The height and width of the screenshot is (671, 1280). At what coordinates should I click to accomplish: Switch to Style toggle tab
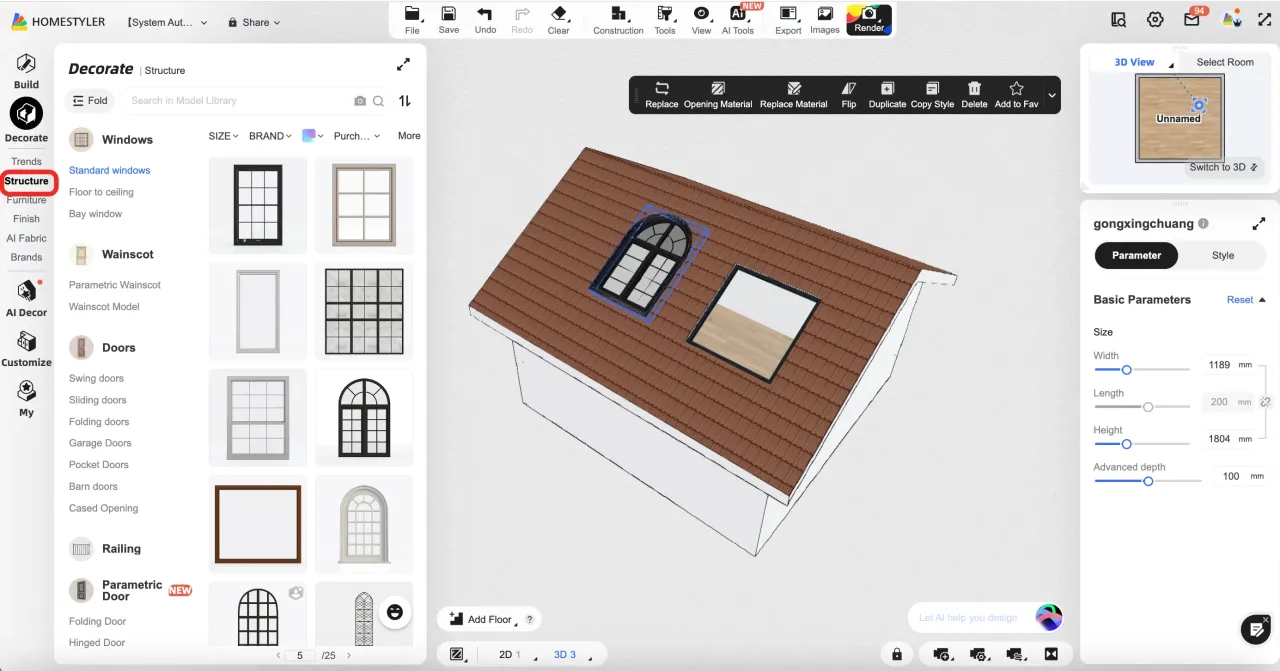[x=1223, y=255]
